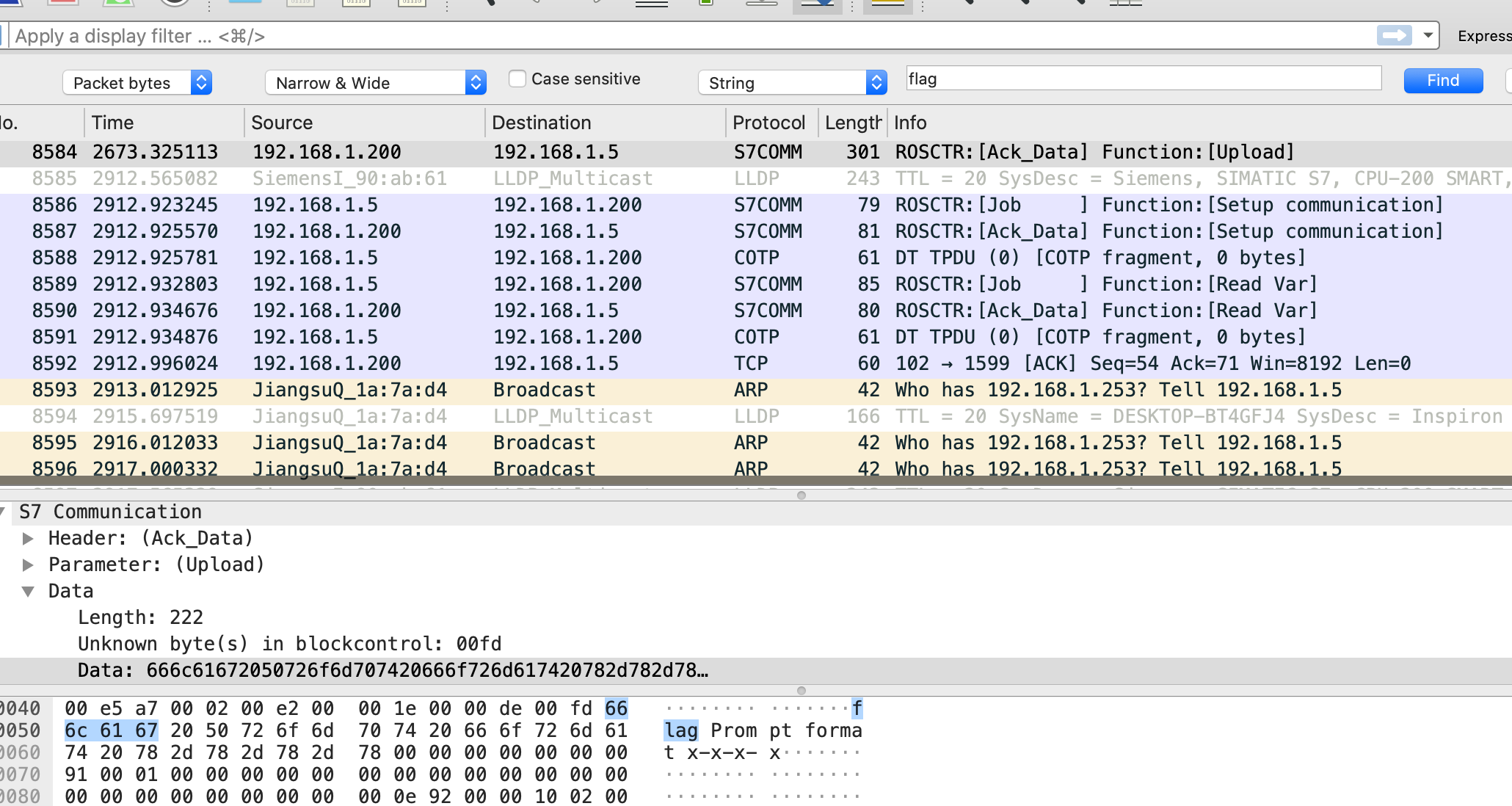This screenshot has height=806, width=1512.
Task: Expand the Parameter: (Upload) node
Action: [x=28, y=564]
